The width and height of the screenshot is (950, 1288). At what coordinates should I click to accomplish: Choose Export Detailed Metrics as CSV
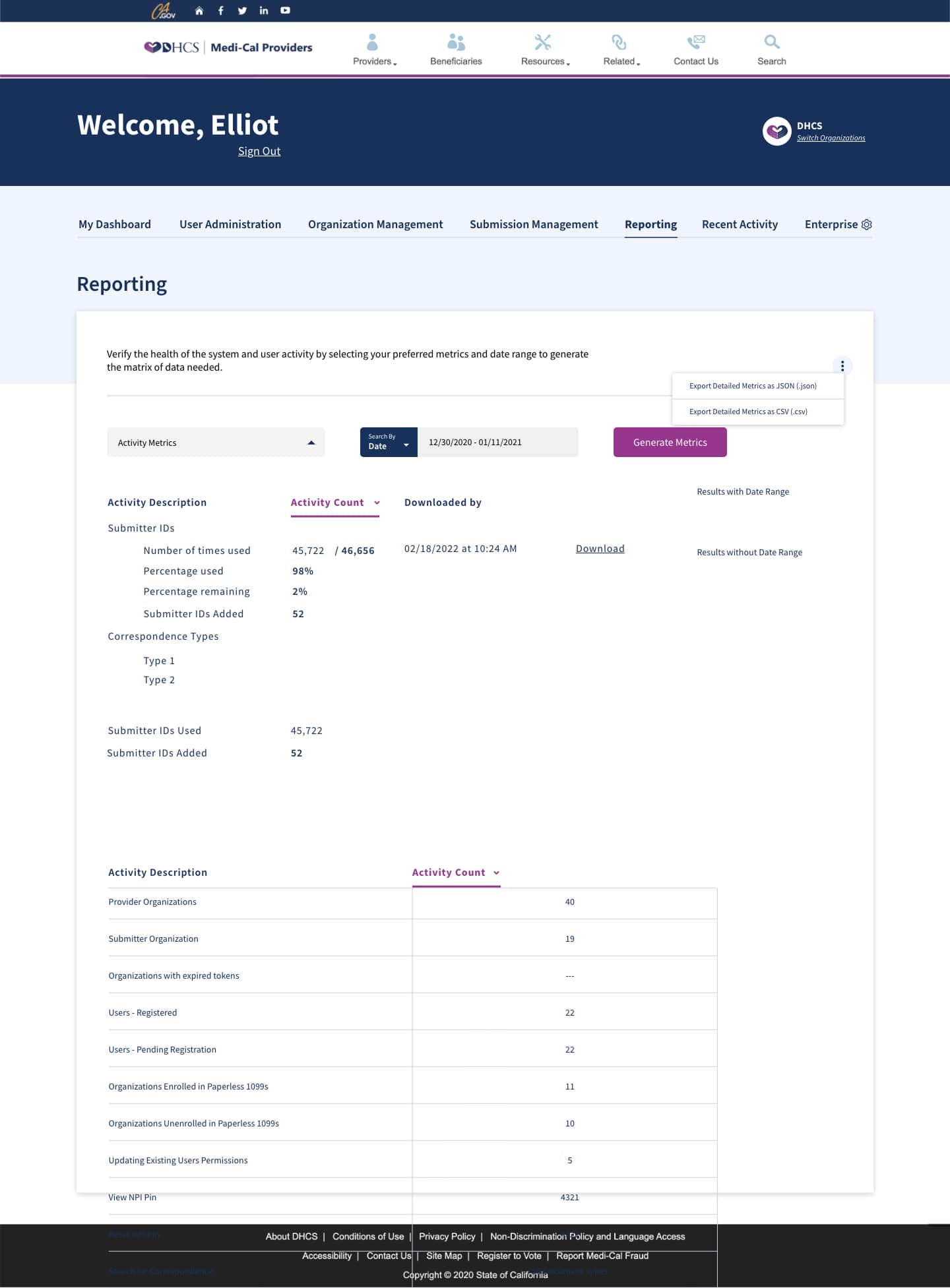(x=758, y=412)
